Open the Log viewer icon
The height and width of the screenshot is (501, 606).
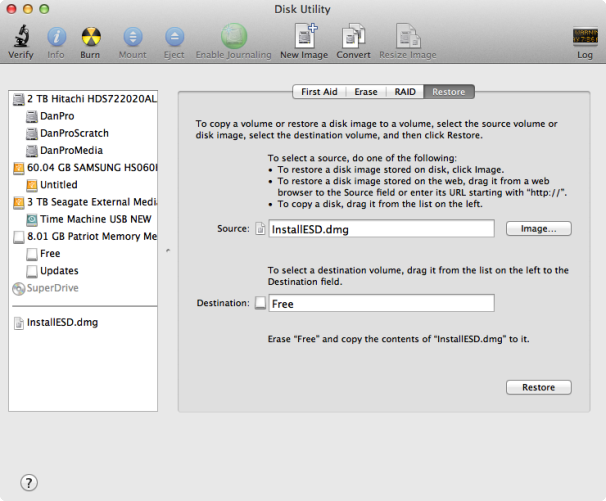585,37
